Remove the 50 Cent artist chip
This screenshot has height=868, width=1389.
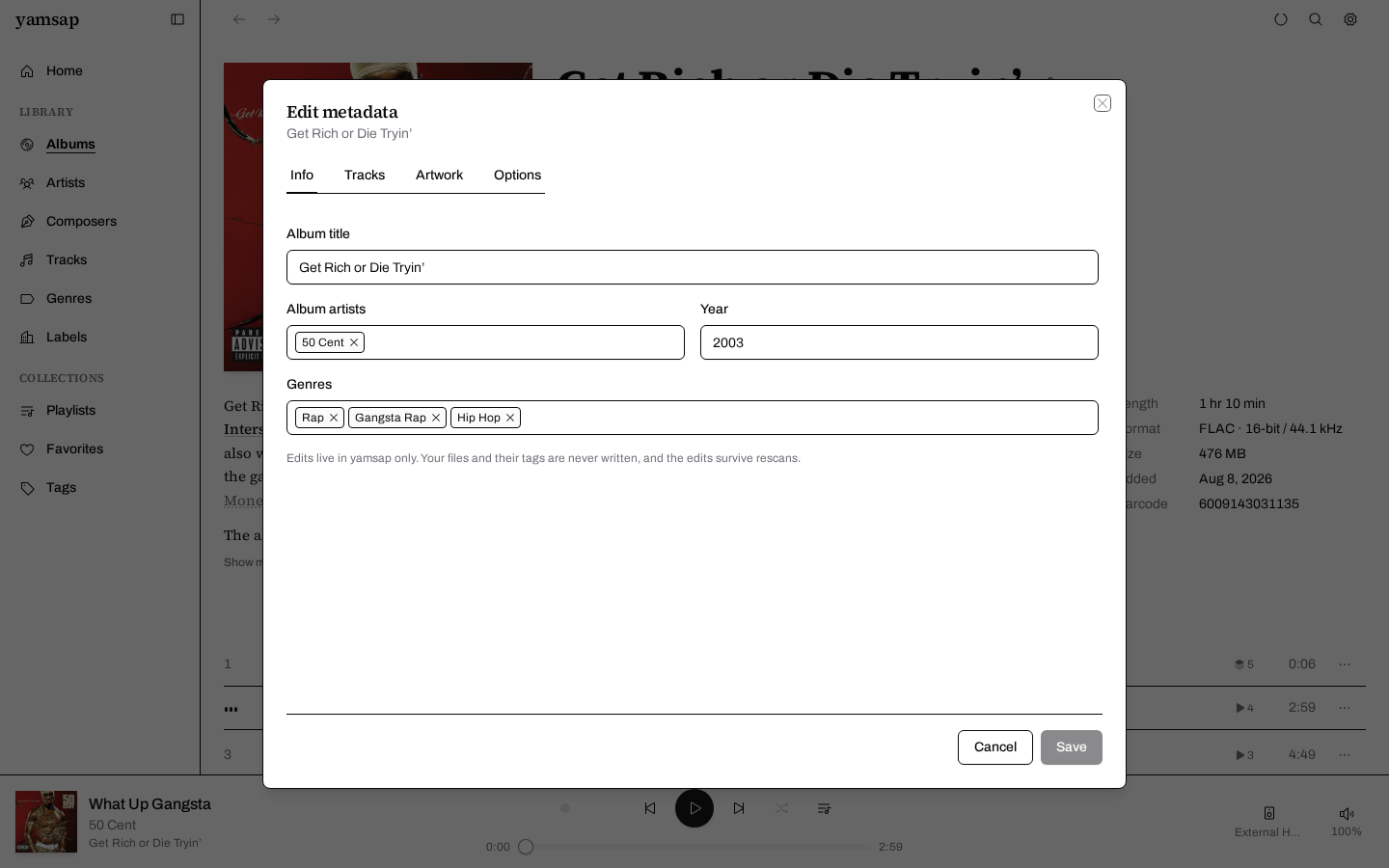pos(354,342)
